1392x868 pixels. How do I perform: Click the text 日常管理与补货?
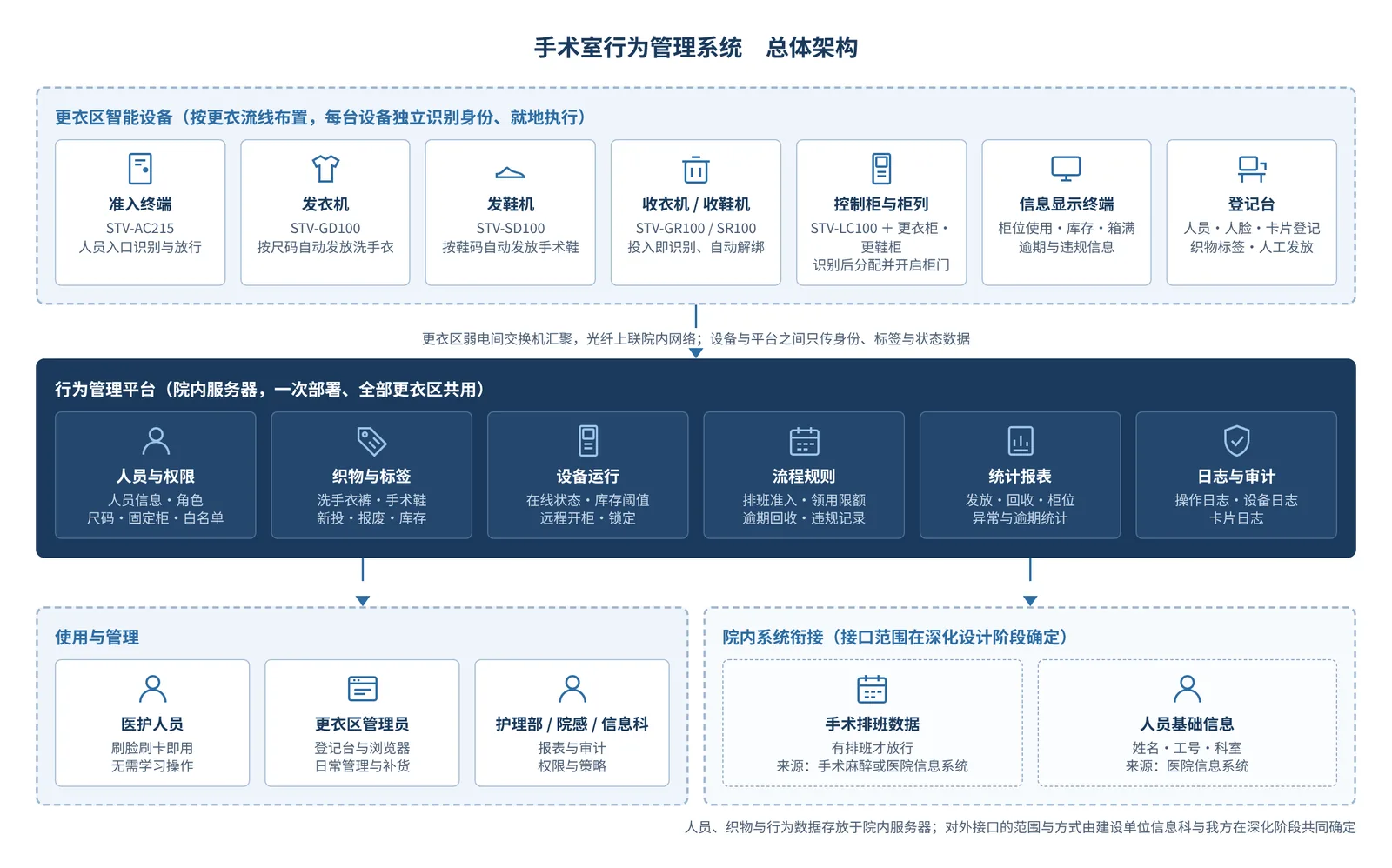pyautogui.click(x=362, y=766)
